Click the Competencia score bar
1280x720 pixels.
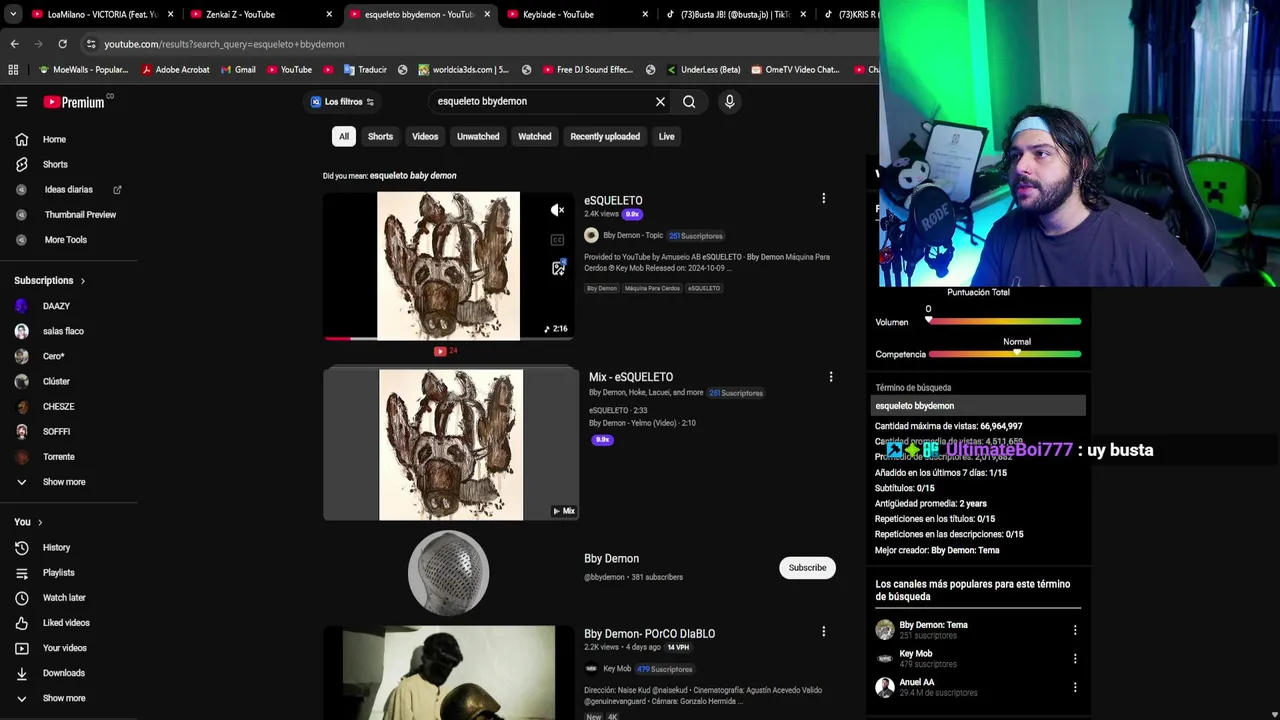[x=1004, y=354]
